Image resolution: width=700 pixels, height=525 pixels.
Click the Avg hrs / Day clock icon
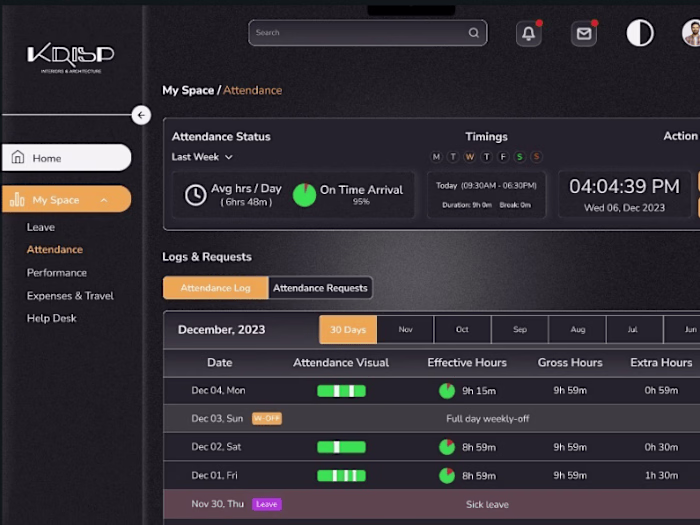196,195
